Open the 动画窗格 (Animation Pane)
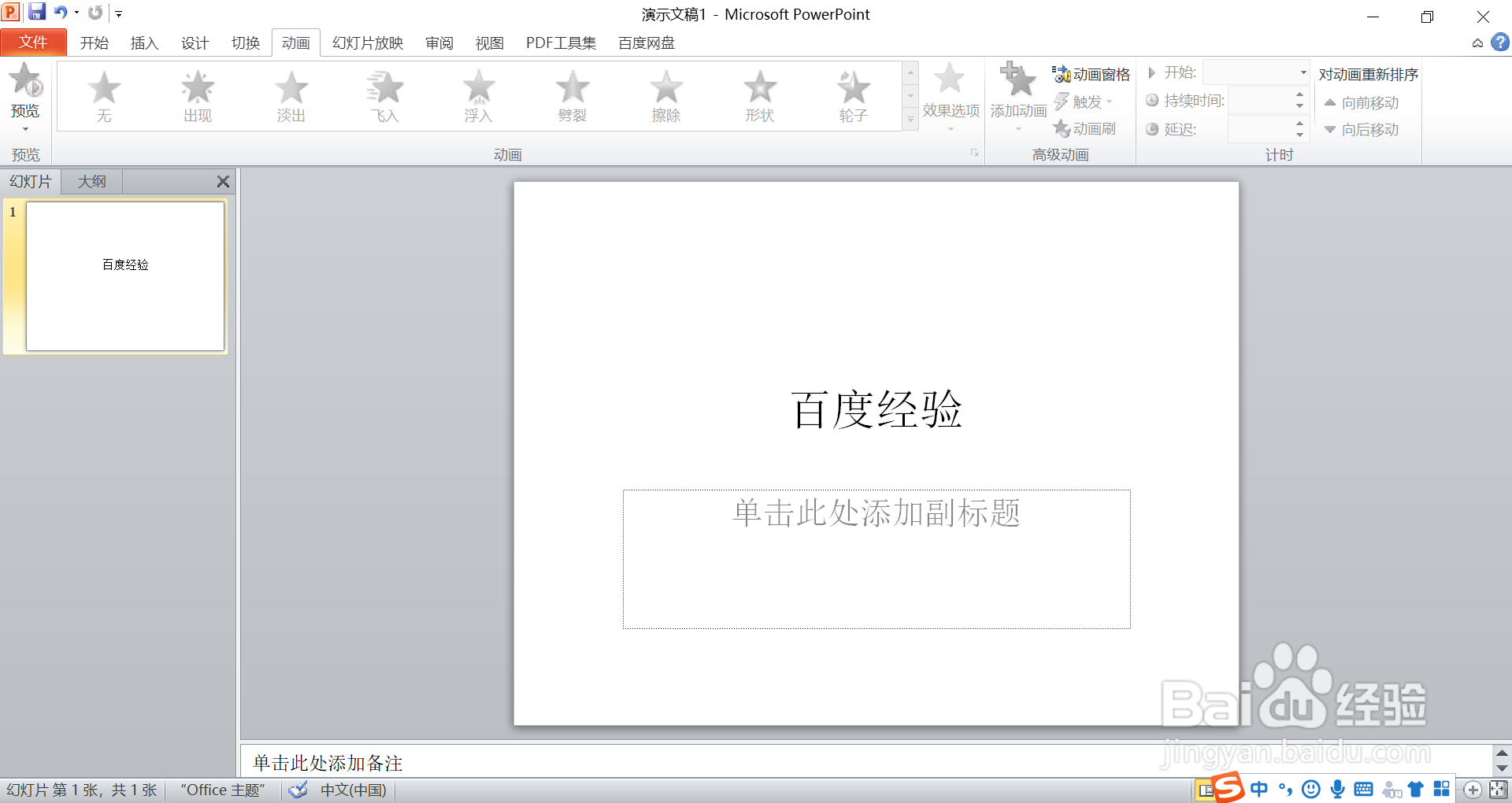Viewport: 1512px width, 803px height. 1091,73
